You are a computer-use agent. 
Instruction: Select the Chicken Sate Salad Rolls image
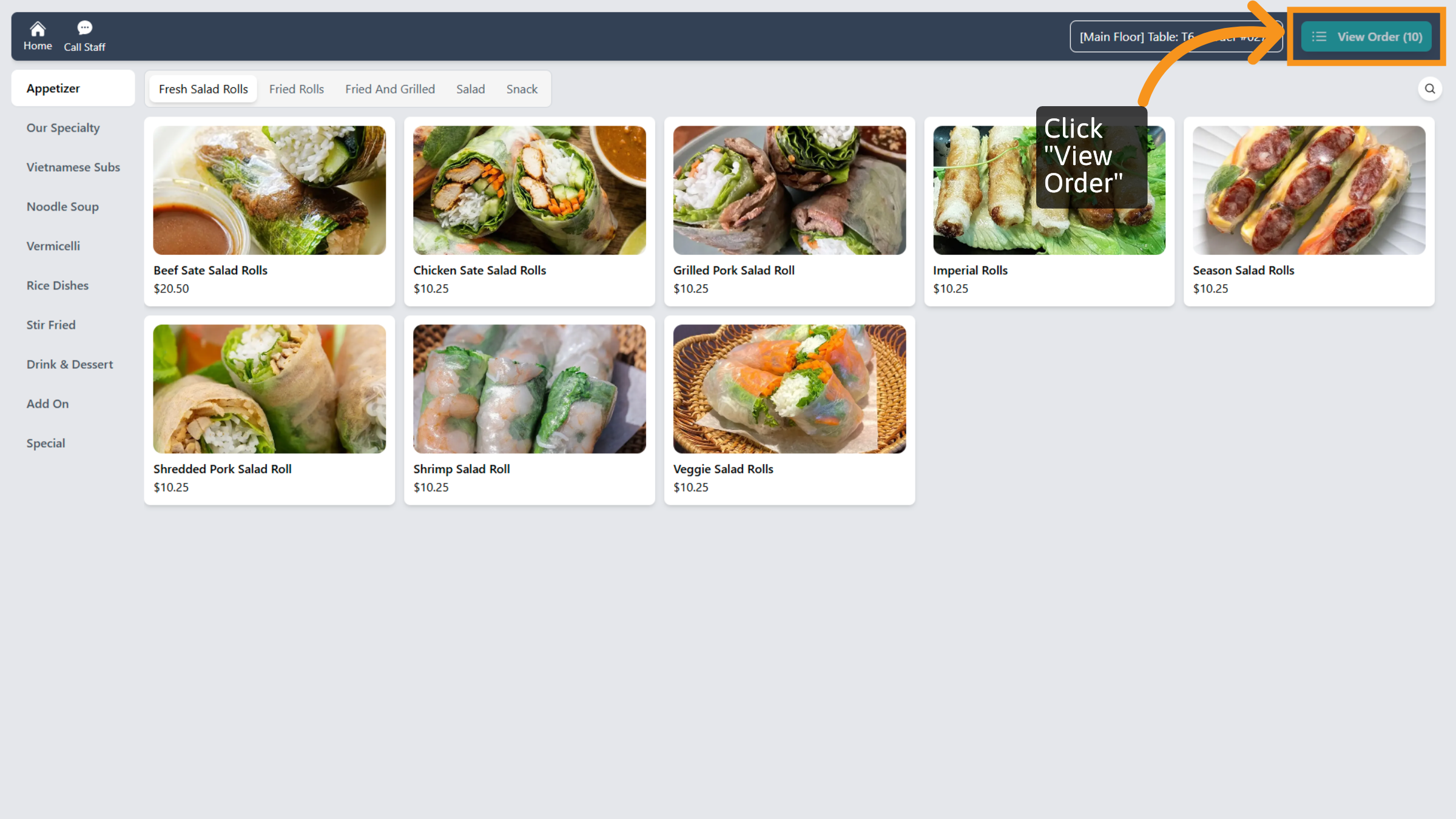coord(529,190)
